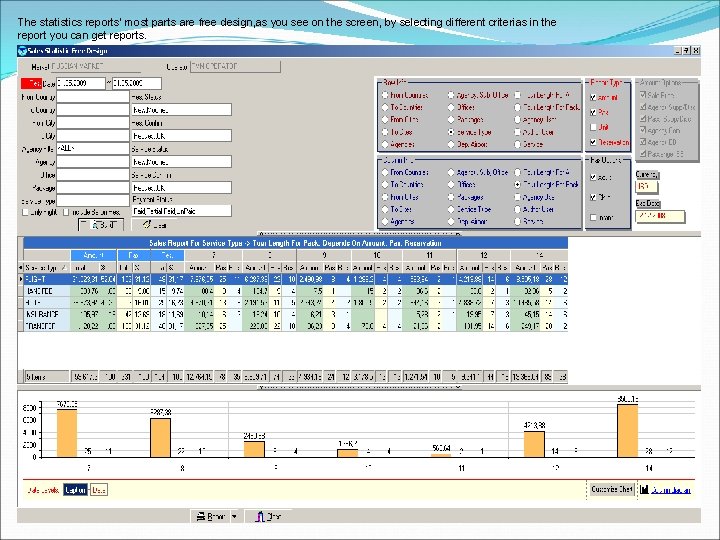Screen dimensions: 720x540
Task: Select Service Type radio in Column Info
Action: click(x=451, y=209)
